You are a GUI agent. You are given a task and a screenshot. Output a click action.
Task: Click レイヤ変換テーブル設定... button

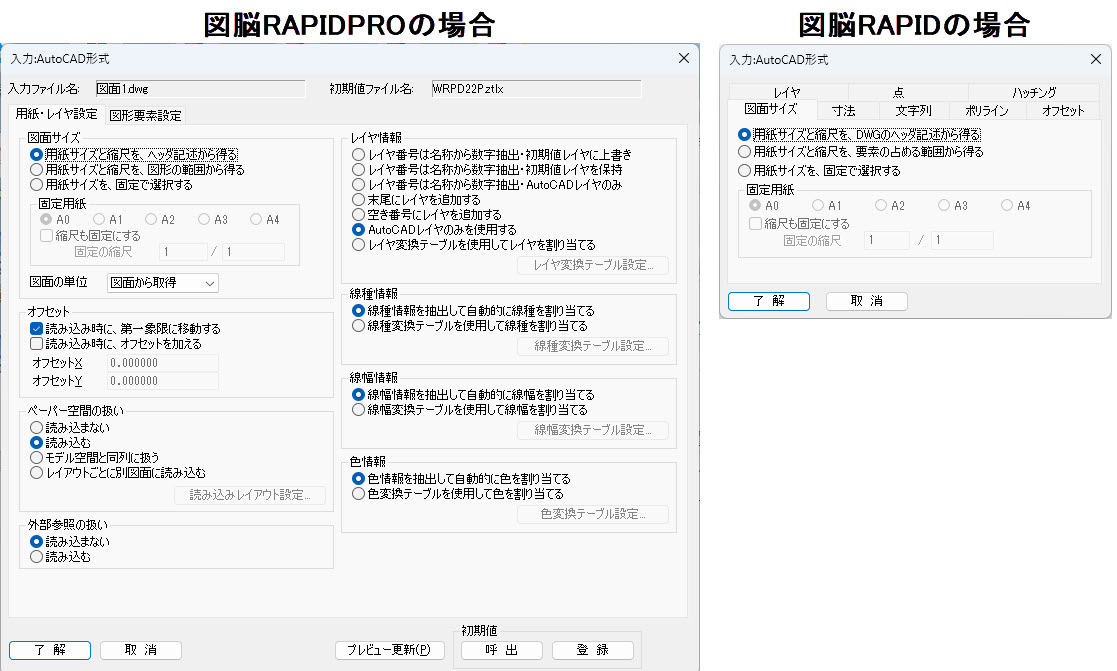(593, 265)
